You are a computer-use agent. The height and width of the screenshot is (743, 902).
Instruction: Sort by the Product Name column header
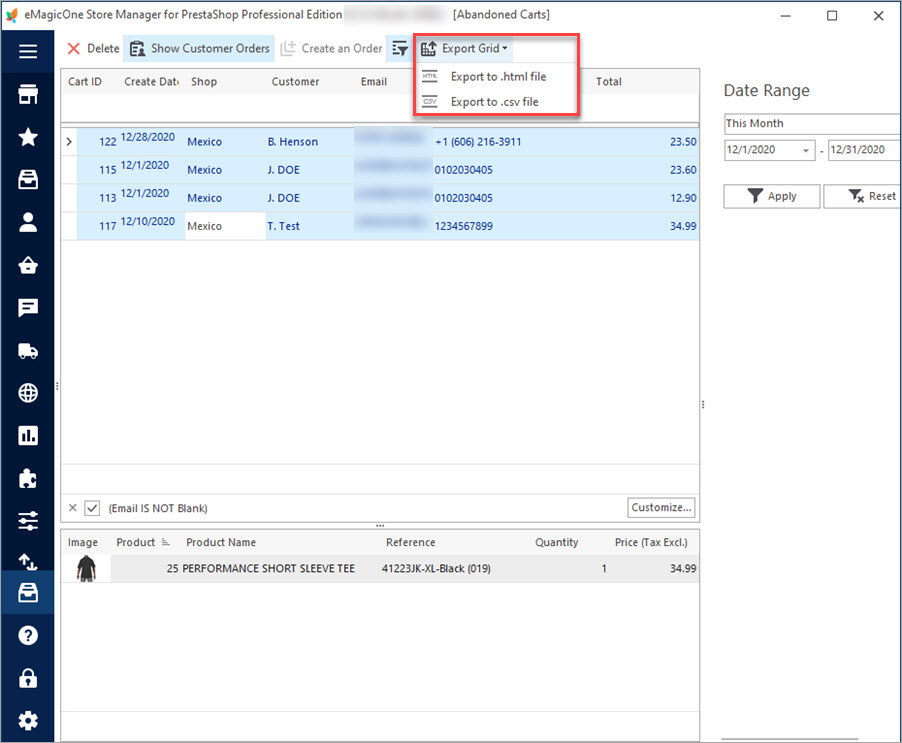(x=221, y=542)
